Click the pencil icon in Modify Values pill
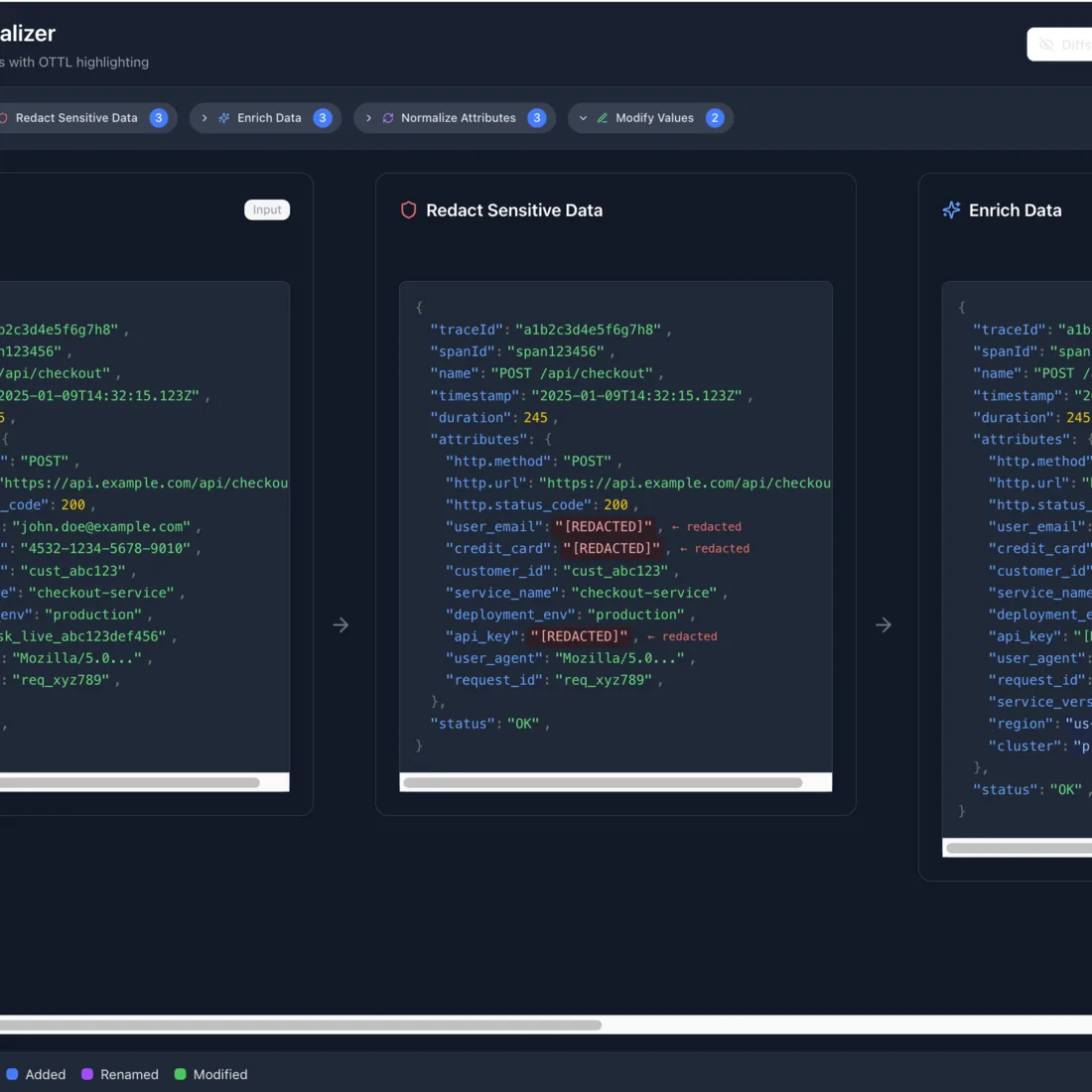The height and width of the screenshot is (1092, 1092). coord(603,118)
